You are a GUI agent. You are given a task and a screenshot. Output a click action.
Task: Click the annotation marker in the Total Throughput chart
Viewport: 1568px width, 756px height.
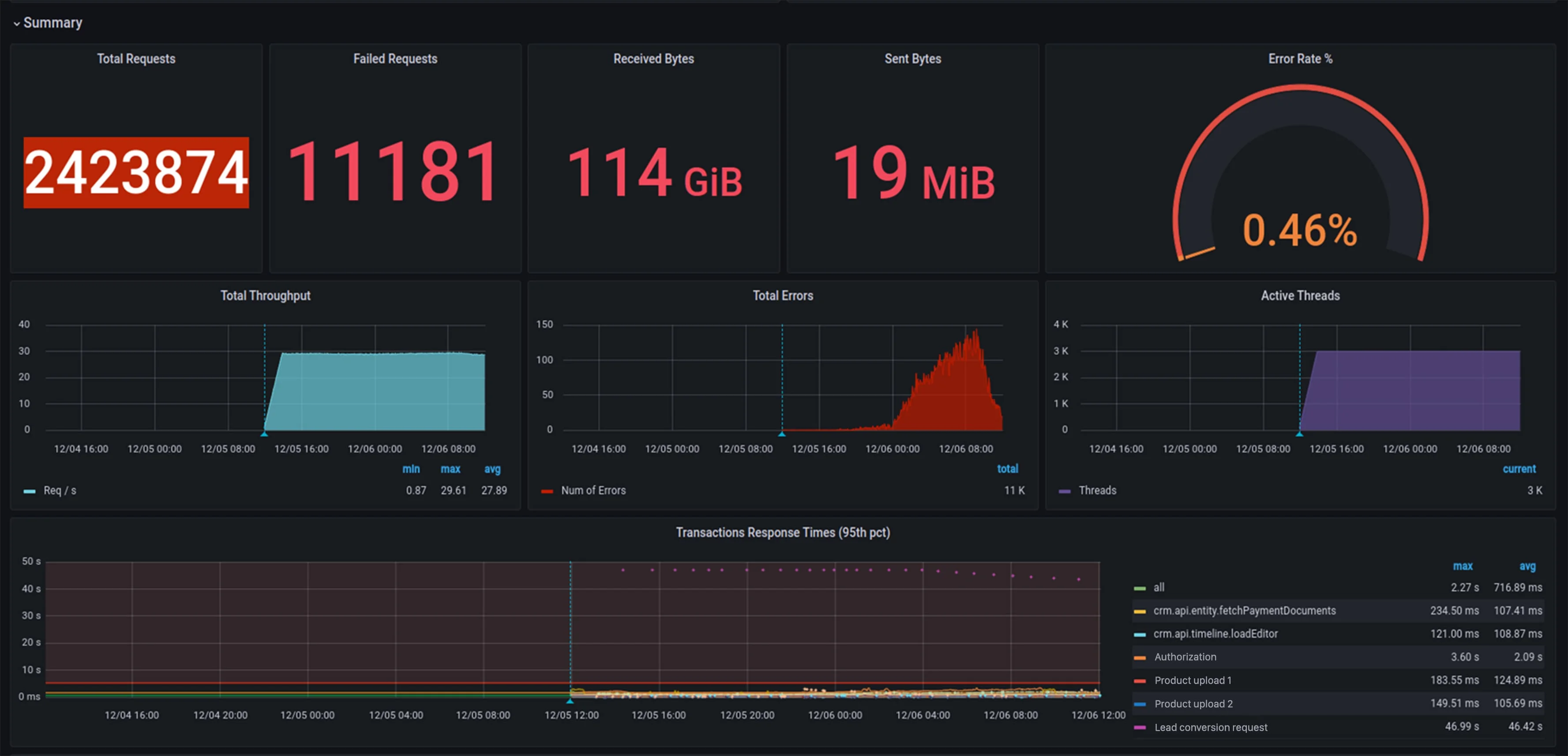pos(264,434)
